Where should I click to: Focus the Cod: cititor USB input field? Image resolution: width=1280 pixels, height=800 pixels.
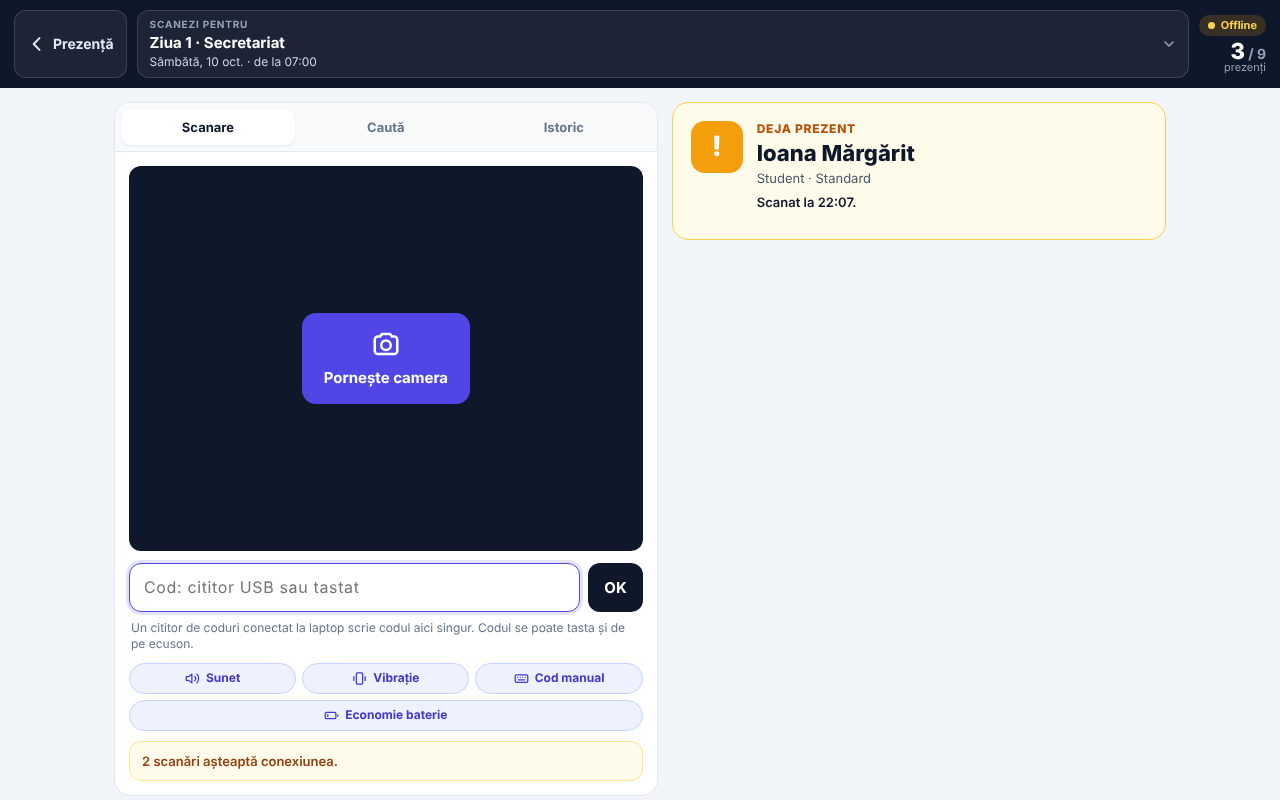coord(354,587)
